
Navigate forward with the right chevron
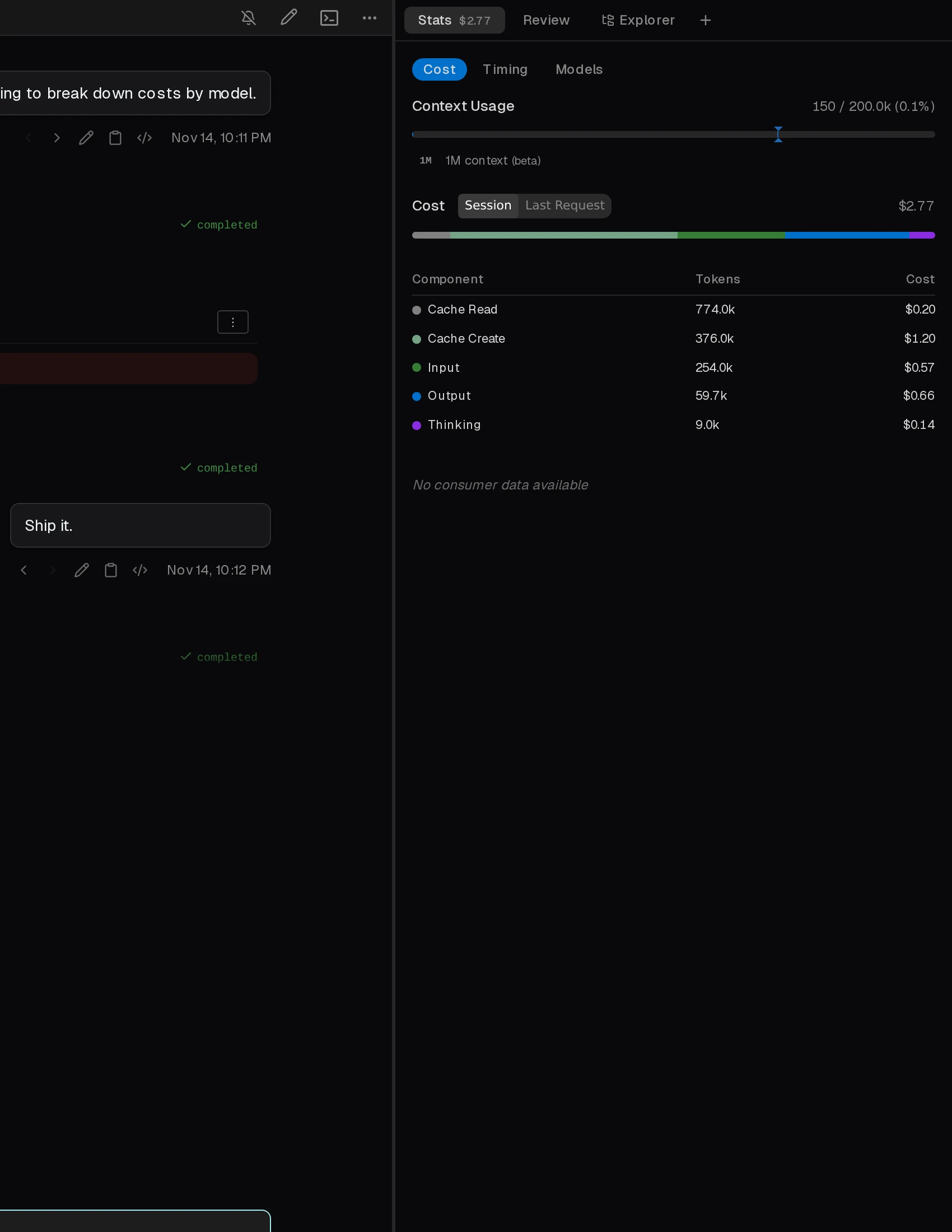click(57, 137)
